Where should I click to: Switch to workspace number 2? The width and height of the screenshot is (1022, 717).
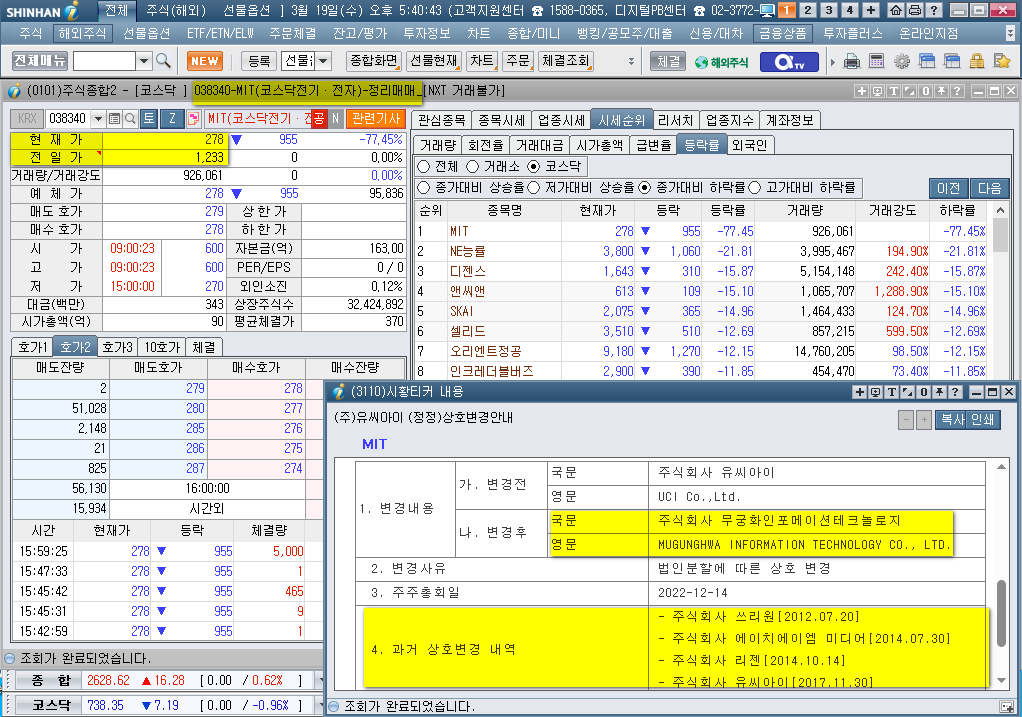(808, 10)
